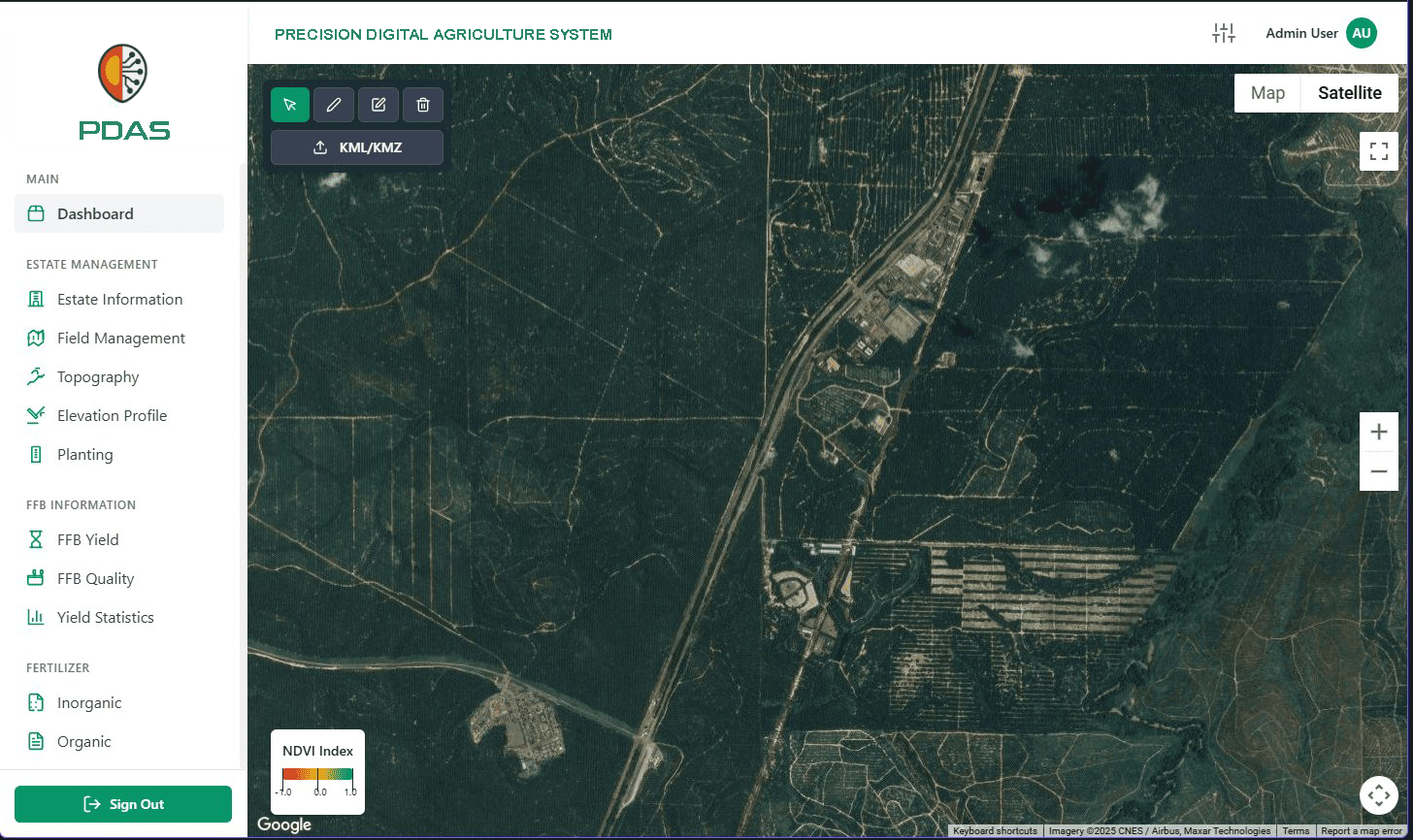Click the Admin User avatar

click(1362, 33)
